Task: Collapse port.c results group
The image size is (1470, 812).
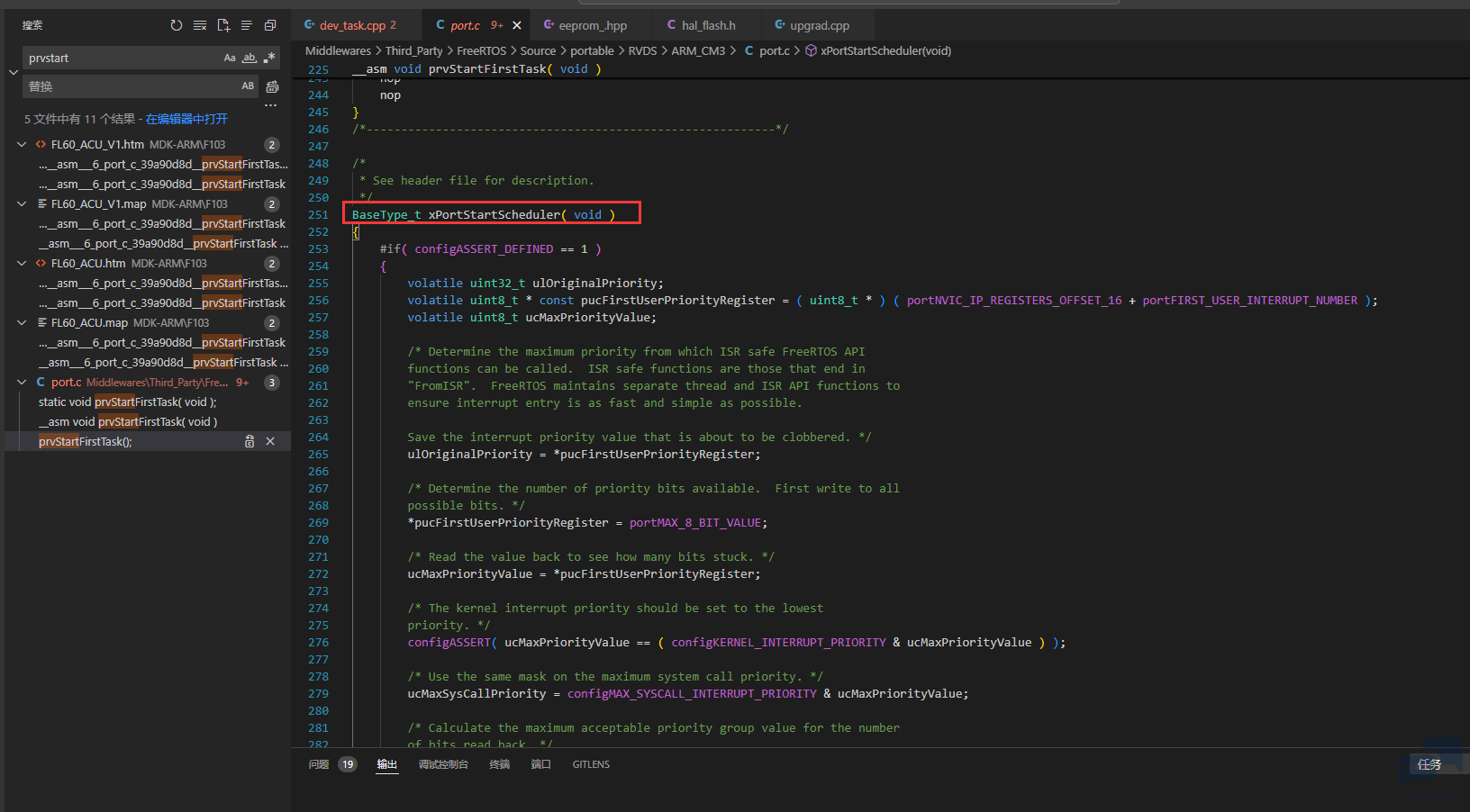Action: click(x=22, y=382)
